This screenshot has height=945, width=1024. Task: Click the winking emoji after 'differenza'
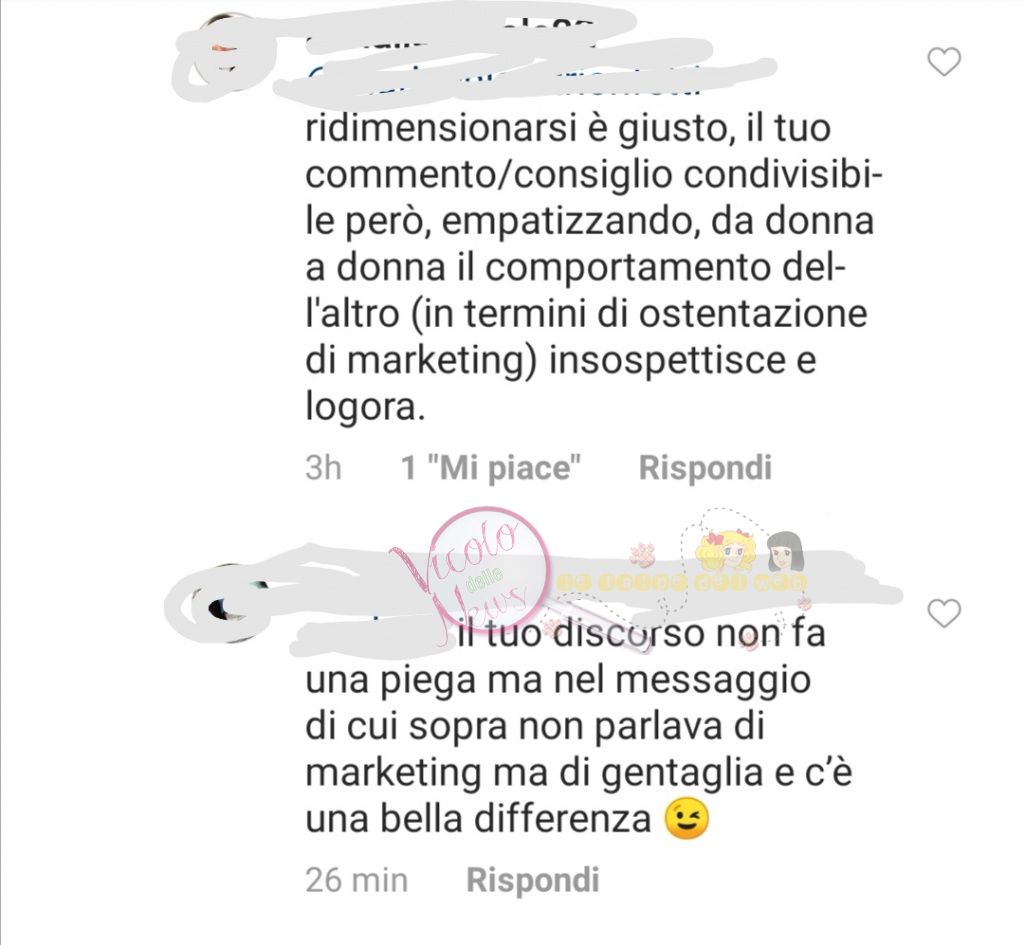coord(686,819)
